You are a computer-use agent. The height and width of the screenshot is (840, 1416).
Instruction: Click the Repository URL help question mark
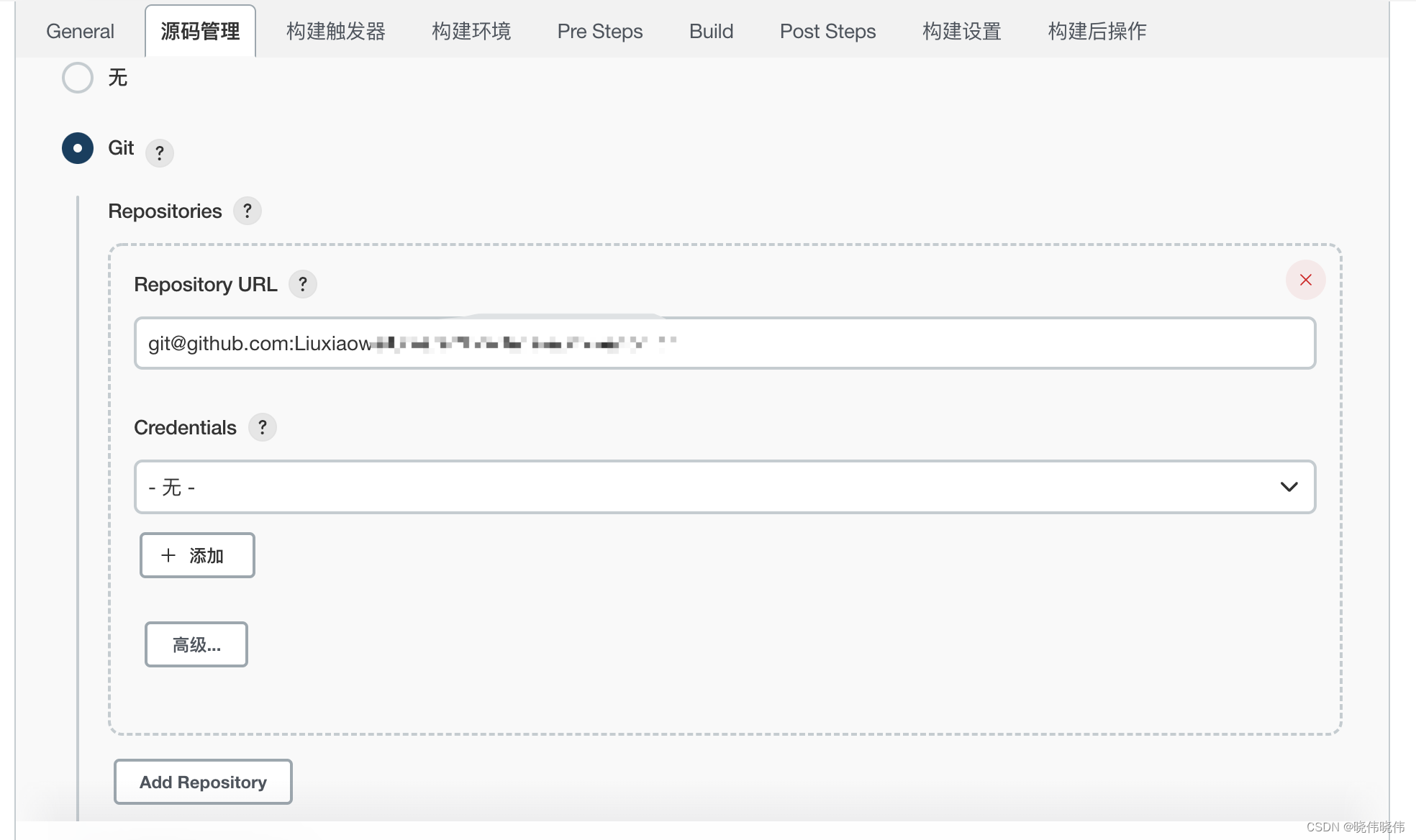click(x=302, y=284)
